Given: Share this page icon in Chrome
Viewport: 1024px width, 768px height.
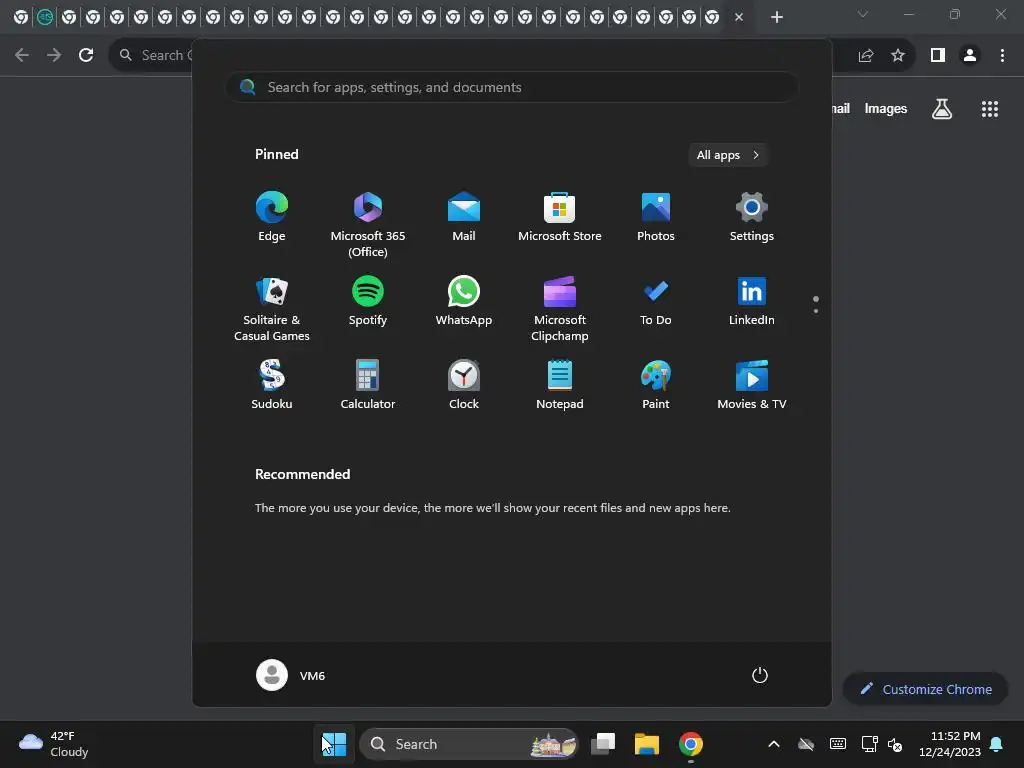Looking at the screenshot, I should point(866,56).
